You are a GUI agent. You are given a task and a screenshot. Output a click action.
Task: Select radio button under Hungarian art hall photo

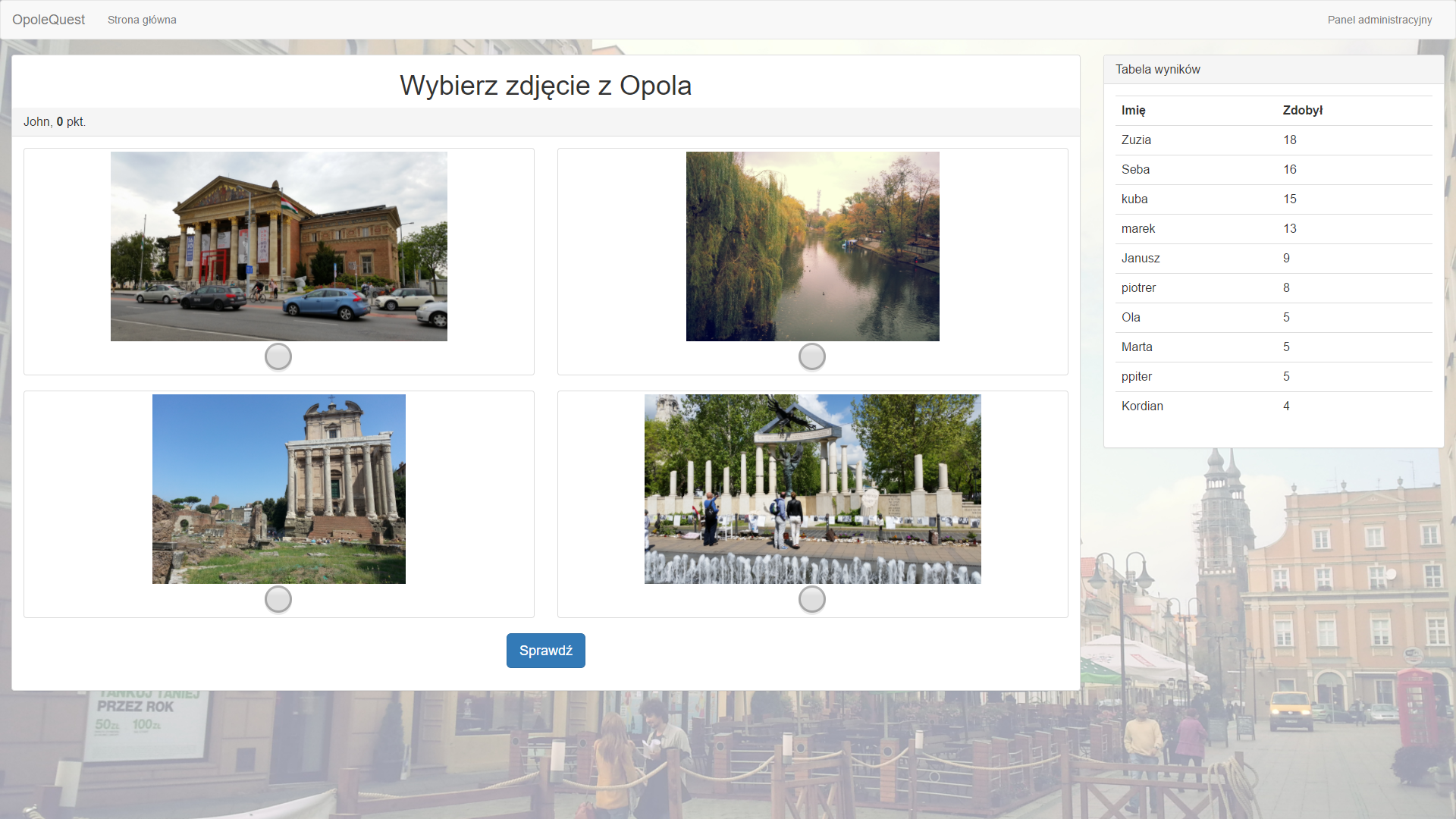(278, 356)
